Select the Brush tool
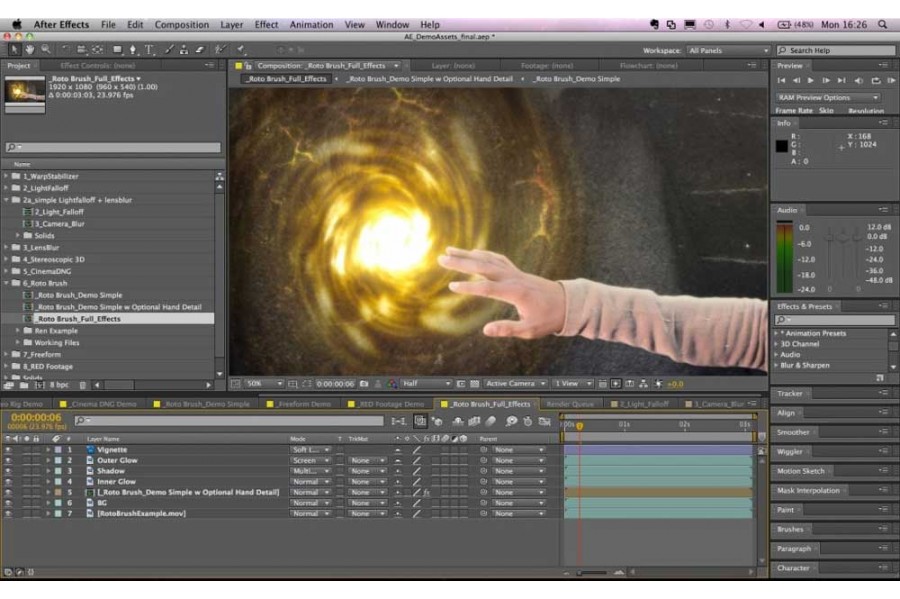The height and width of the screenshot is (599, 900). tap(169, 50)
